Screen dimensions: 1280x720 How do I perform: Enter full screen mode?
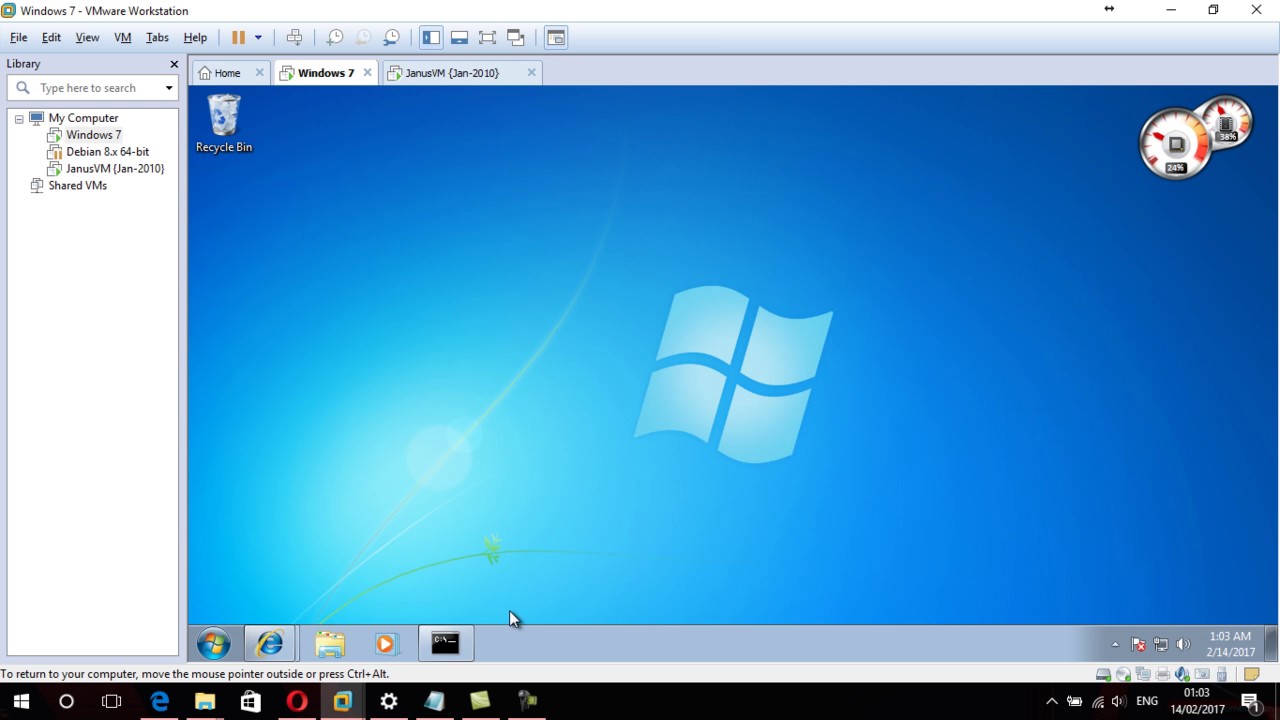(487, 37)
